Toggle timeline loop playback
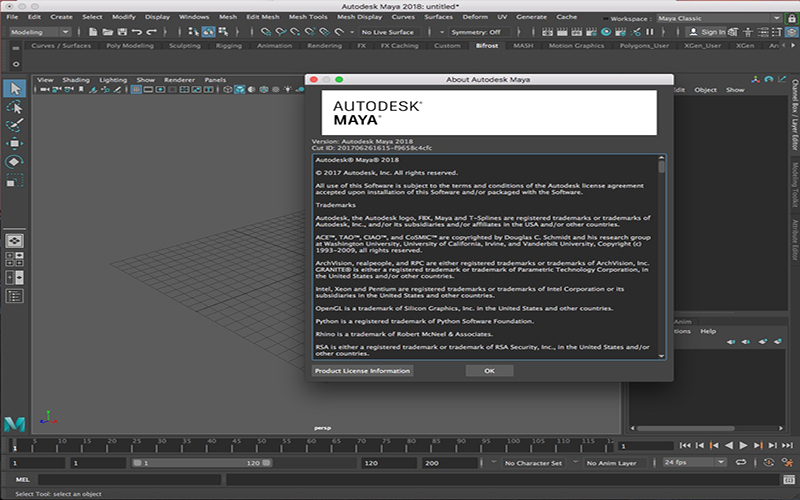The image size is (800, 500). coord(740,462)
